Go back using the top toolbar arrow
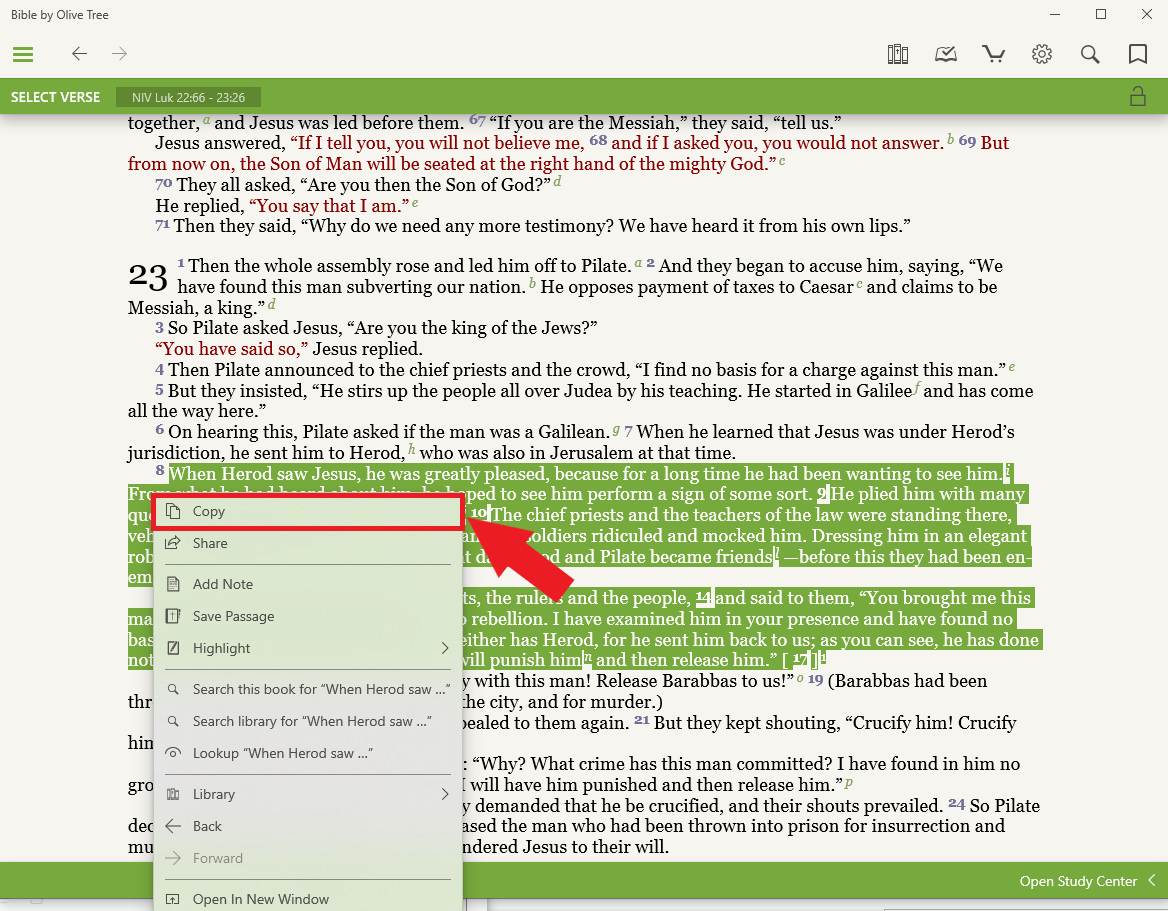The height and width of the screenshot is (911, 1168). click(80, 54)
